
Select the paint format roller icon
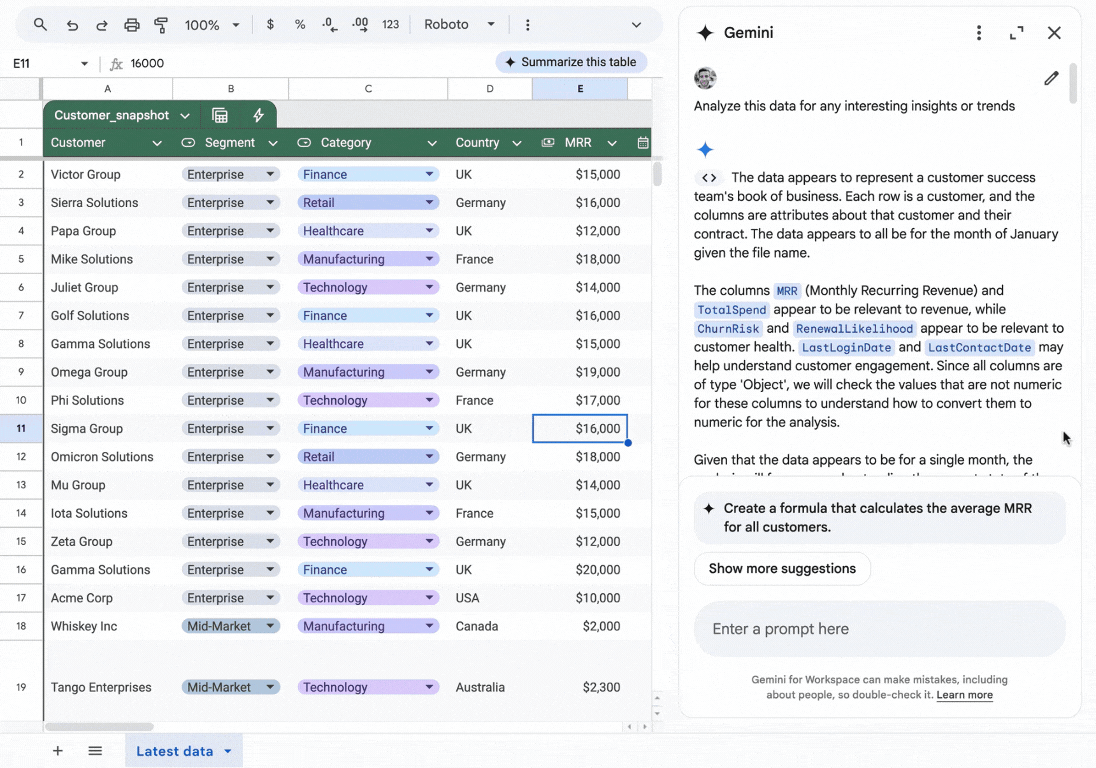click(161, 25)
